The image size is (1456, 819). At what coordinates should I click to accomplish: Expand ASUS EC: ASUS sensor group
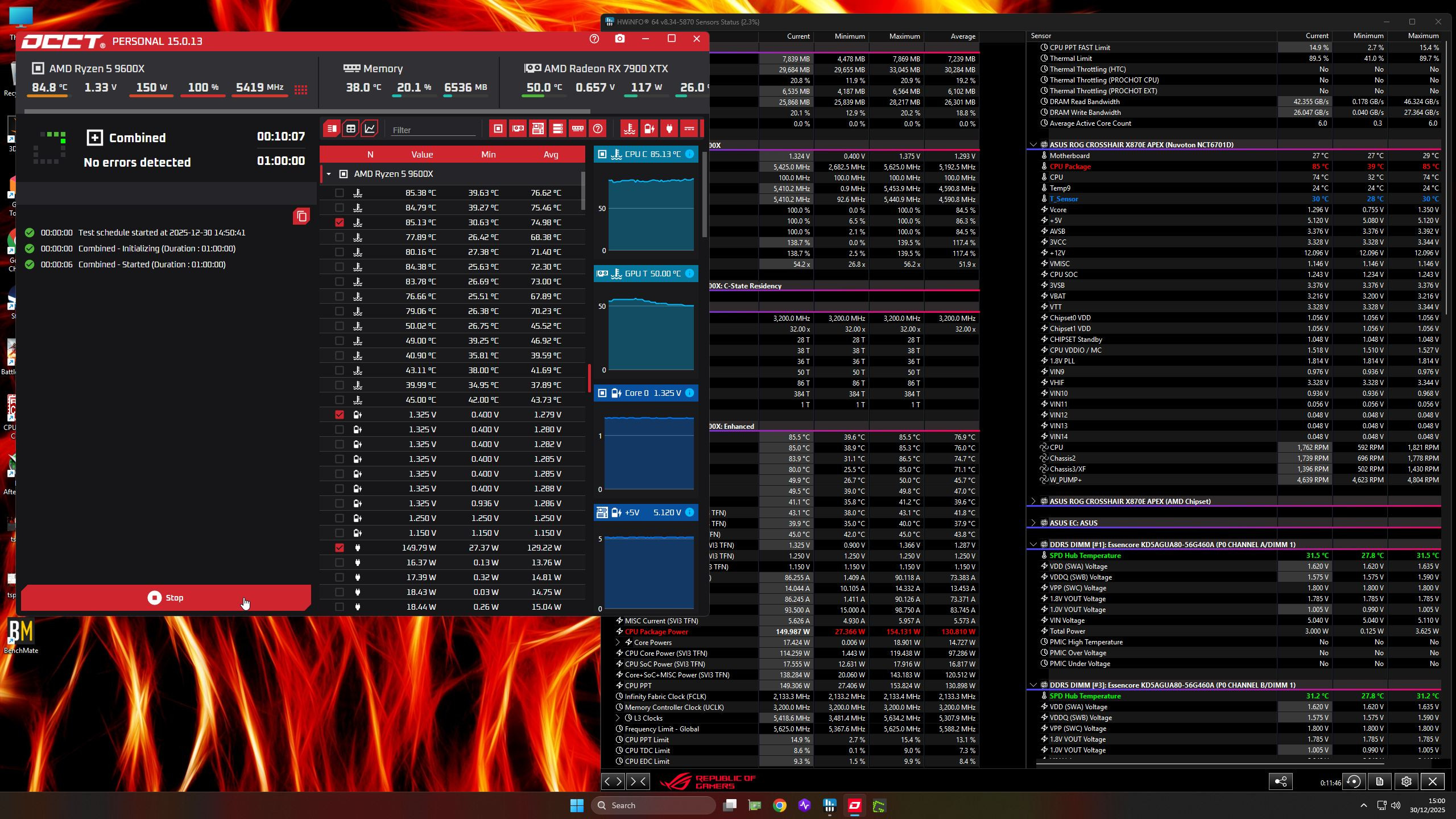1033,523
